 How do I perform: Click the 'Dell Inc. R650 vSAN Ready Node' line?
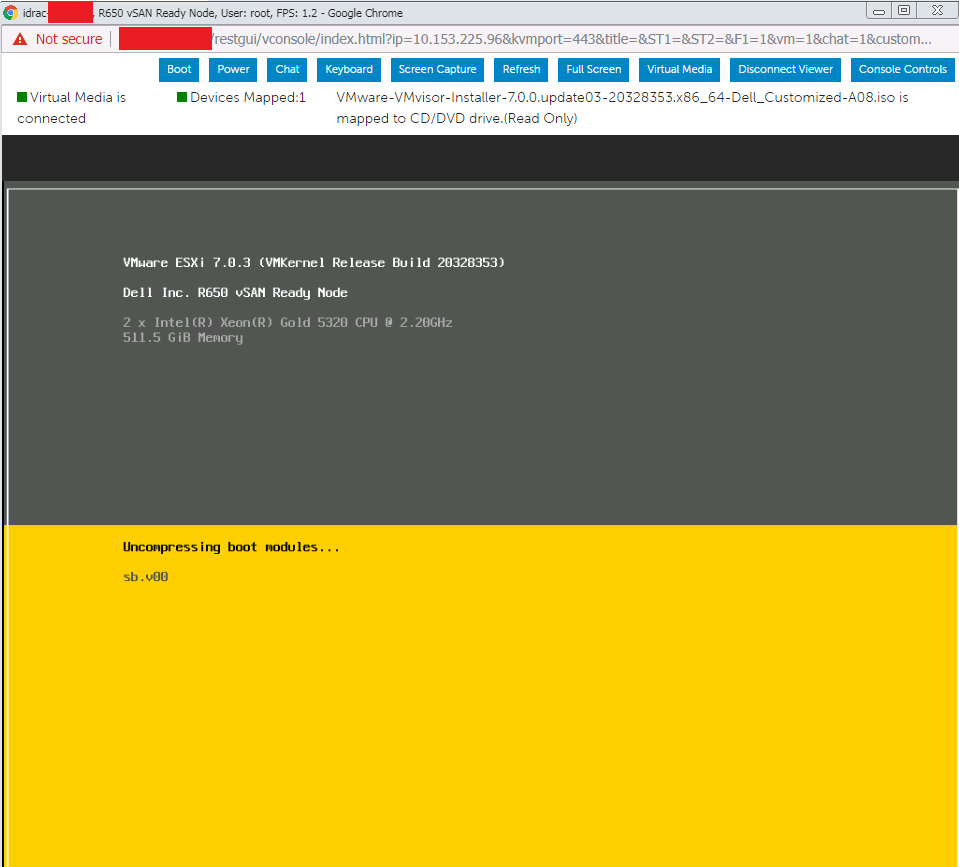click(235, 292)
